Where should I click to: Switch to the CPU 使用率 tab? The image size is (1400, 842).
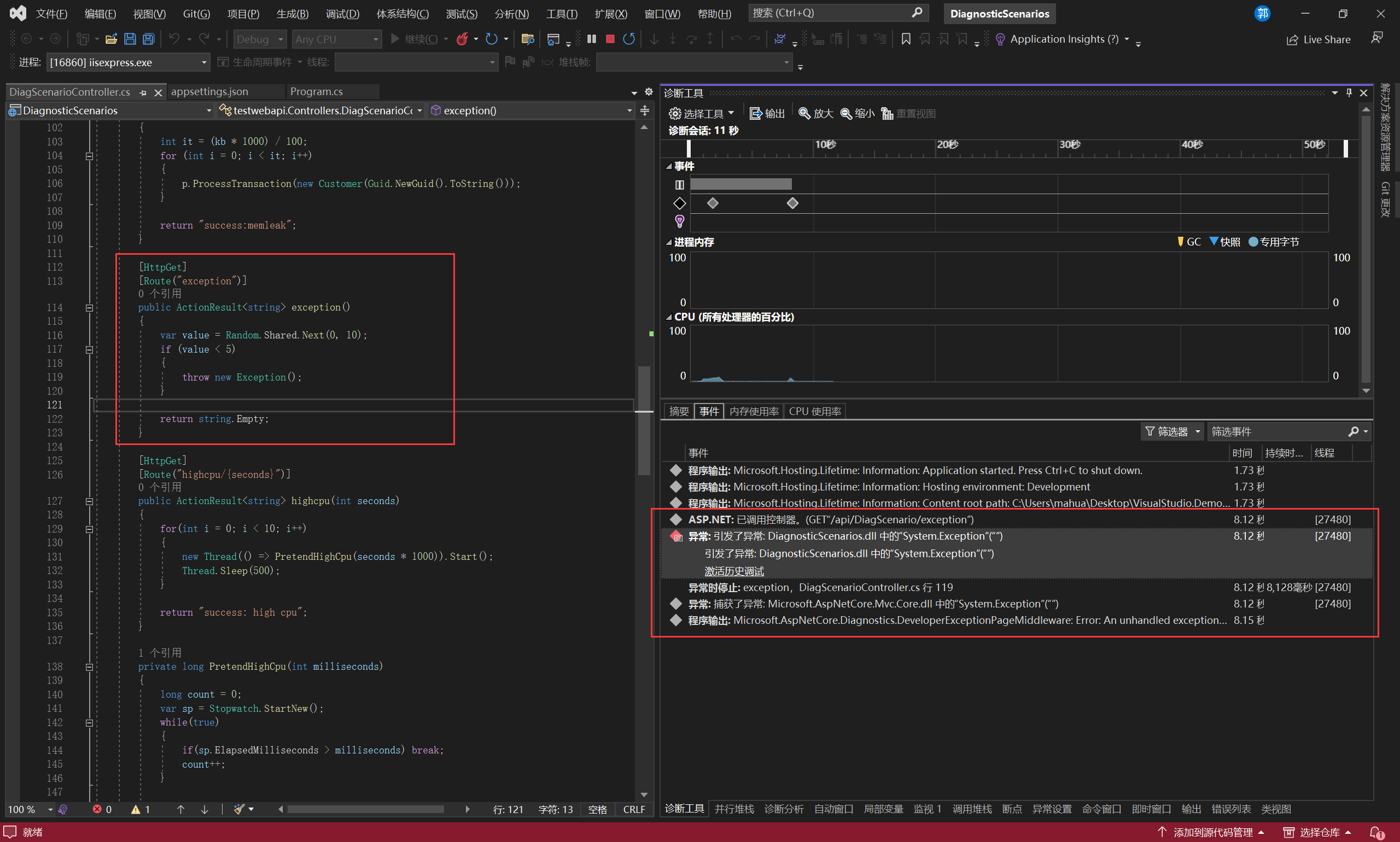click(x=814, y=411)
